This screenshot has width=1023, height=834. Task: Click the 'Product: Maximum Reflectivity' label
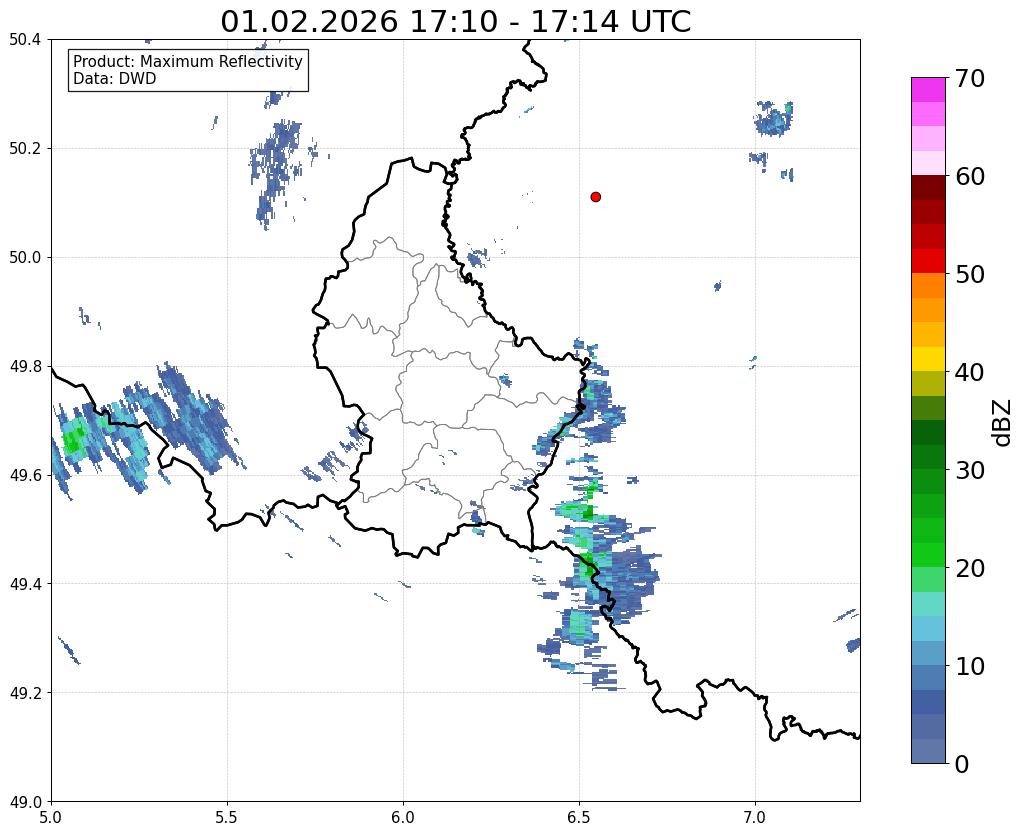pos(188,61)
